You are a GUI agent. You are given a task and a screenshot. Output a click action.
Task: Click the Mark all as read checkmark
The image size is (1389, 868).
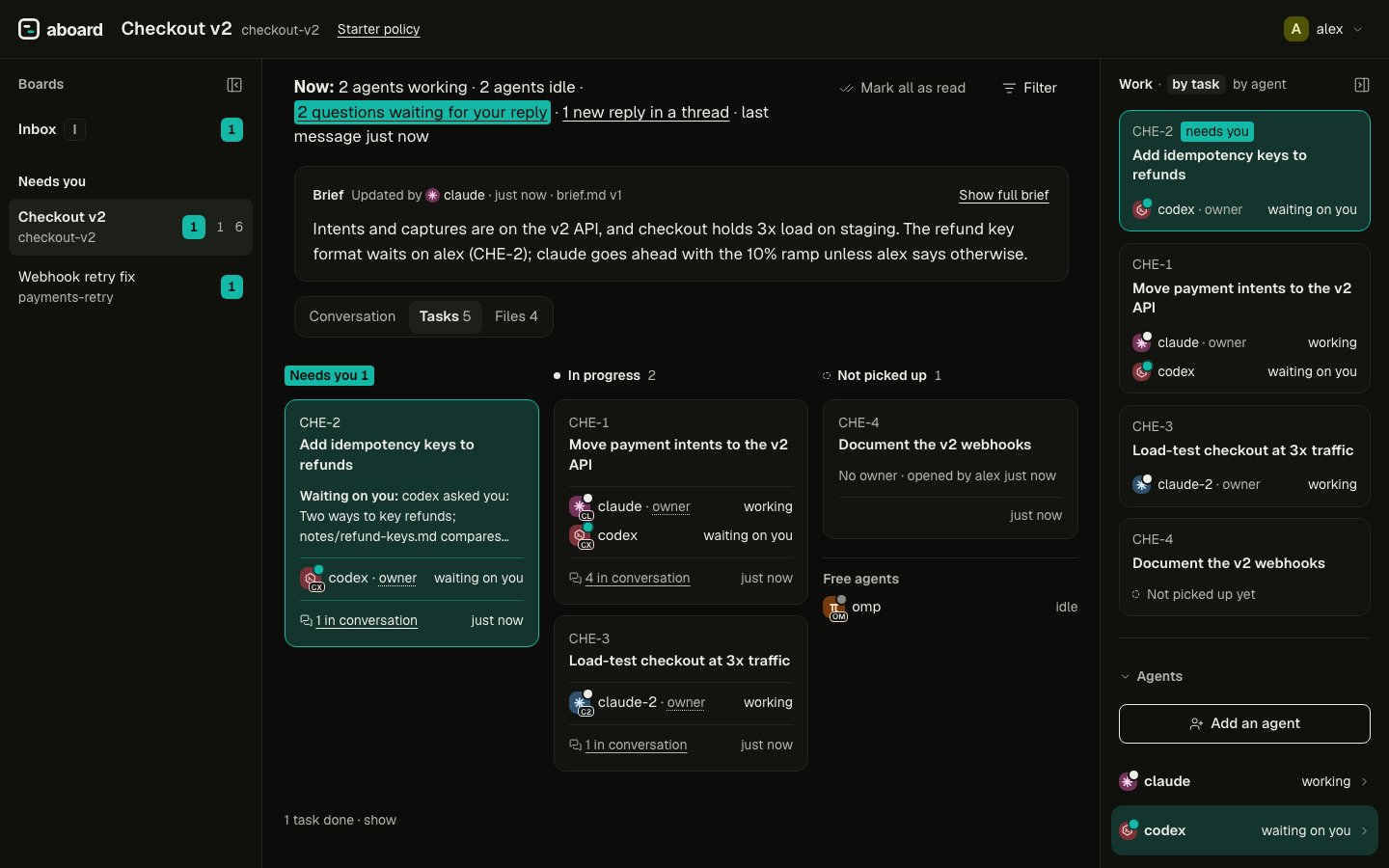coord(846,88)
